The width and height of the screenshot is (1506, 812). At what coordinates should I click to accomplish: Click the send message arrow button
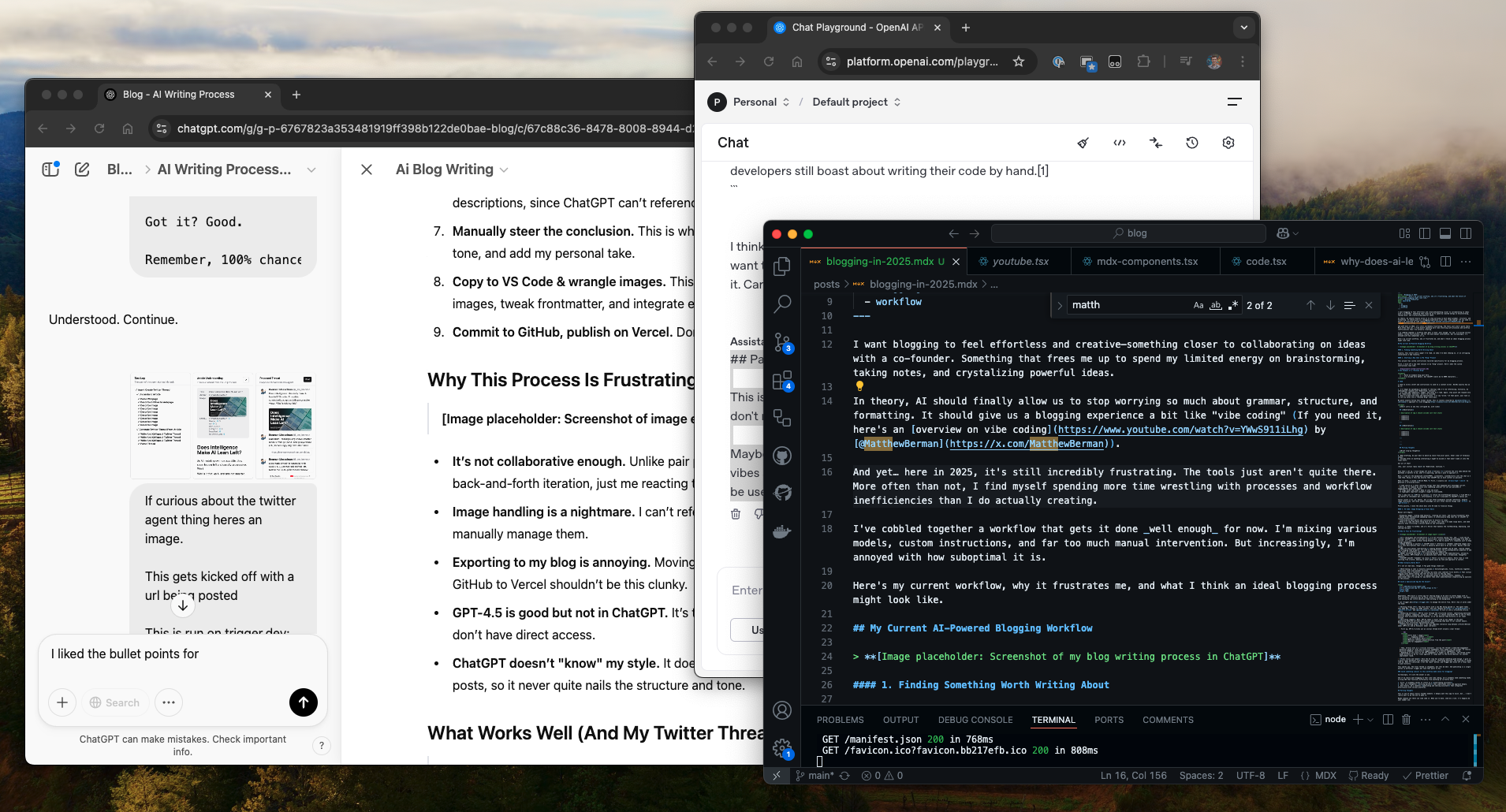click(x=304, y=702)
